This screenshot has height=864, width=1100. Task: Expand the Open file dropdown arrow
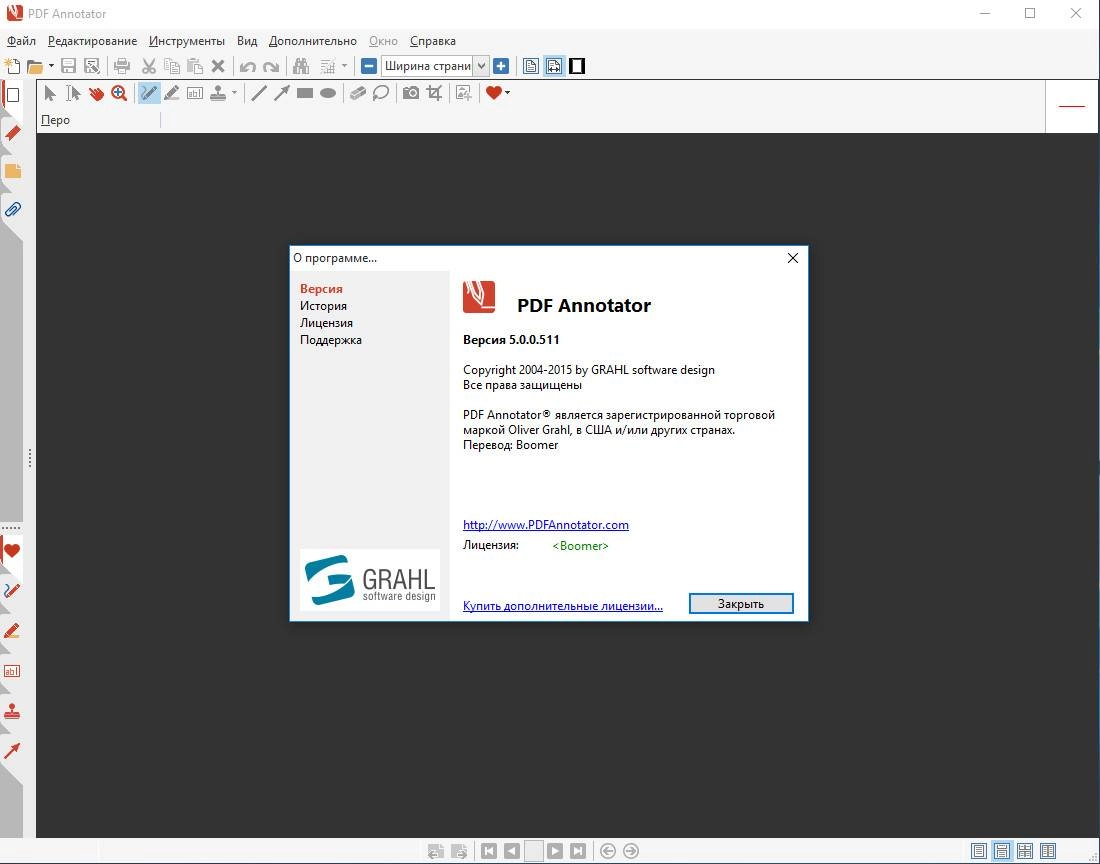(x=51, y=66)
